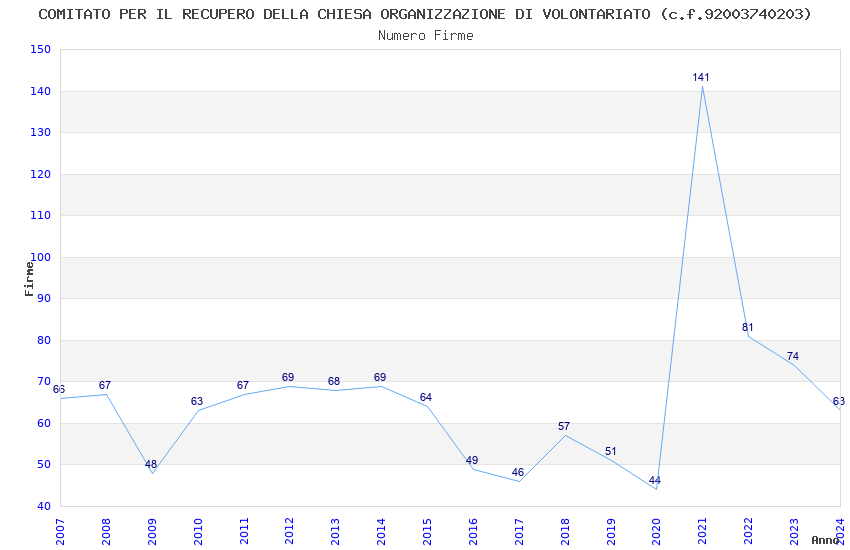Select the 69 data label for year 2012

pos(288,377)
